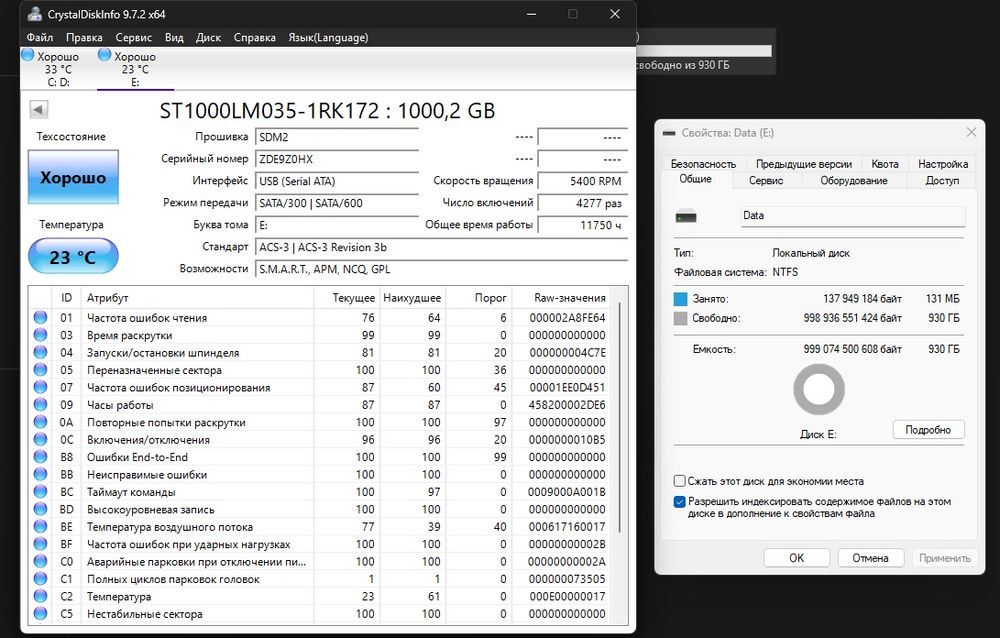The image size is (1000, 638).
Task: Click status orb of attribute 03 row
Action: (x=40, y=335)
